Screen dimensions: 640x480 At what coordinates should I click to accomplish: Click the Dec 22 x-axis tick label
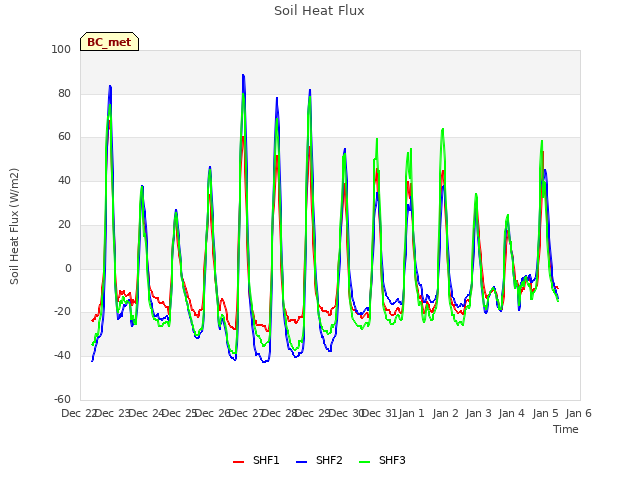(79, 413)
